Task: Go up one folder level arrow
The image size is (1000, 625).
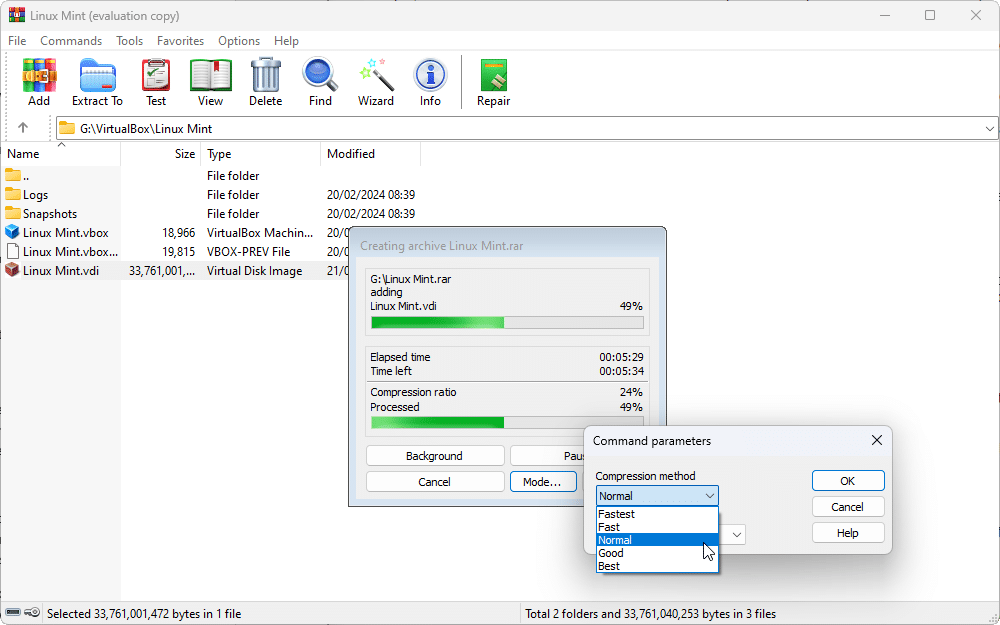Action: pyautogui.click(x=23, y=128)
